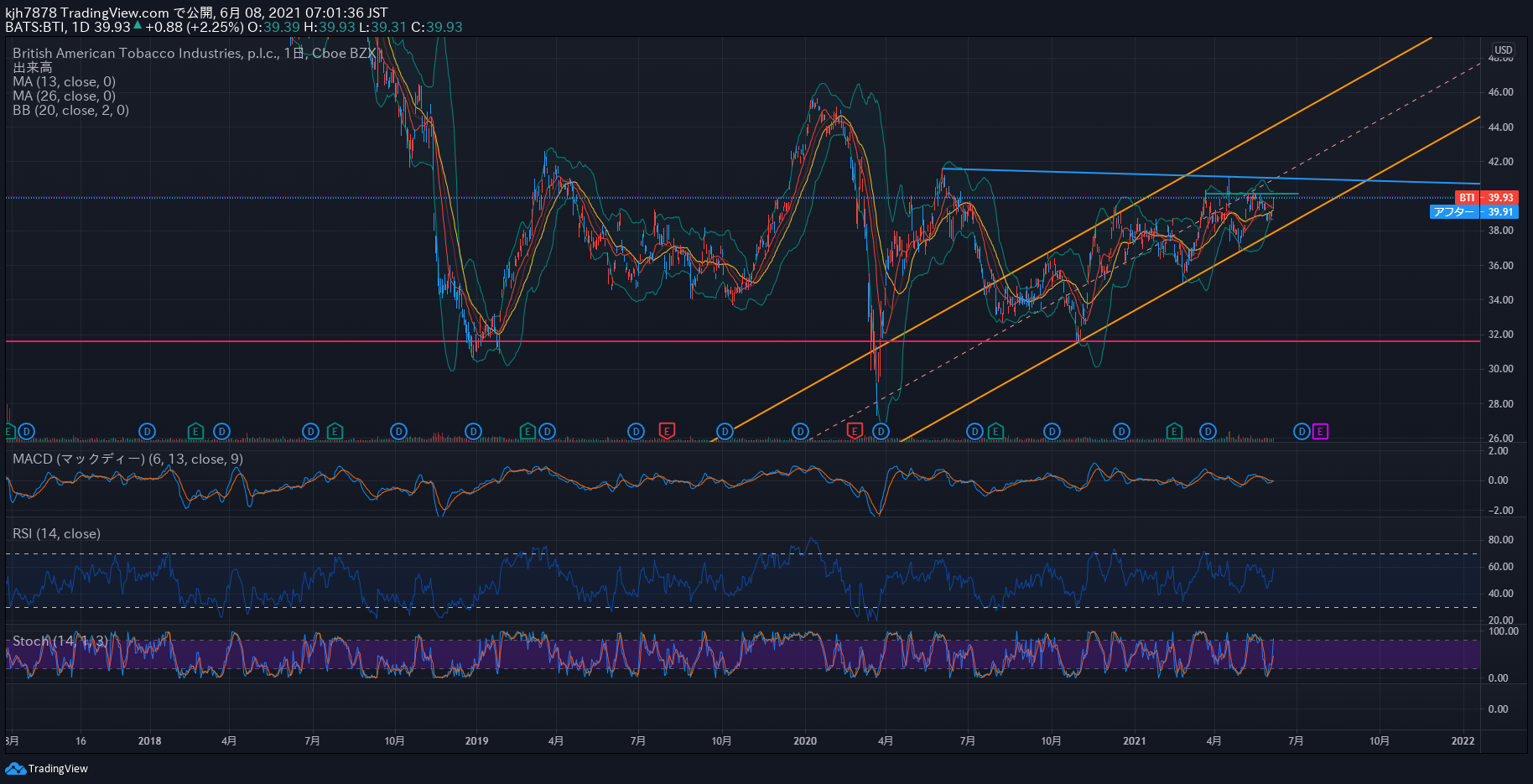The image size is (1533, 784).
Task: Open the red earnings marker of summer 2019
Action: 667,432
